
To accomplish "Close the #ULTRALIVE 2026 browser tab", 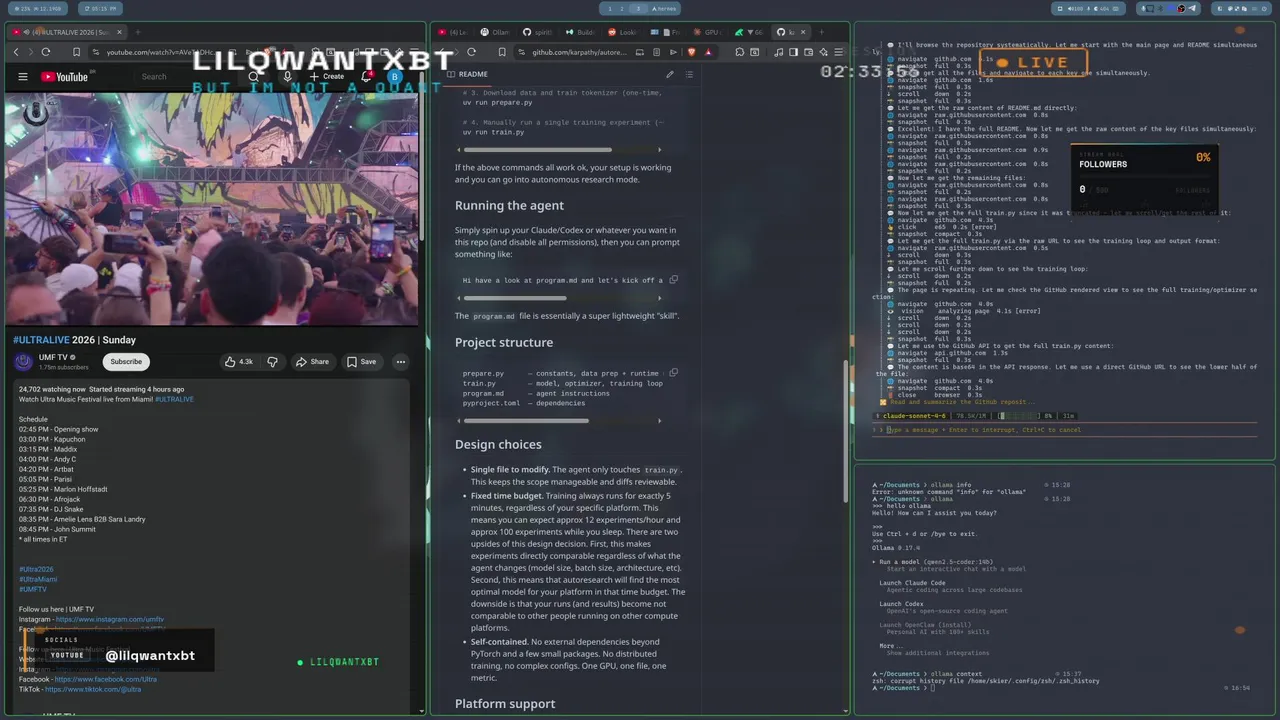I will click(119, 32).
